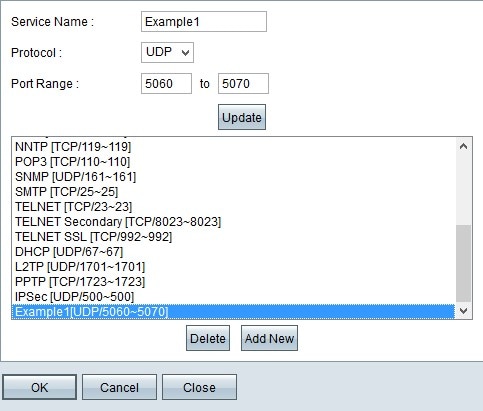Click the scroll down arrow of service list

463,311
